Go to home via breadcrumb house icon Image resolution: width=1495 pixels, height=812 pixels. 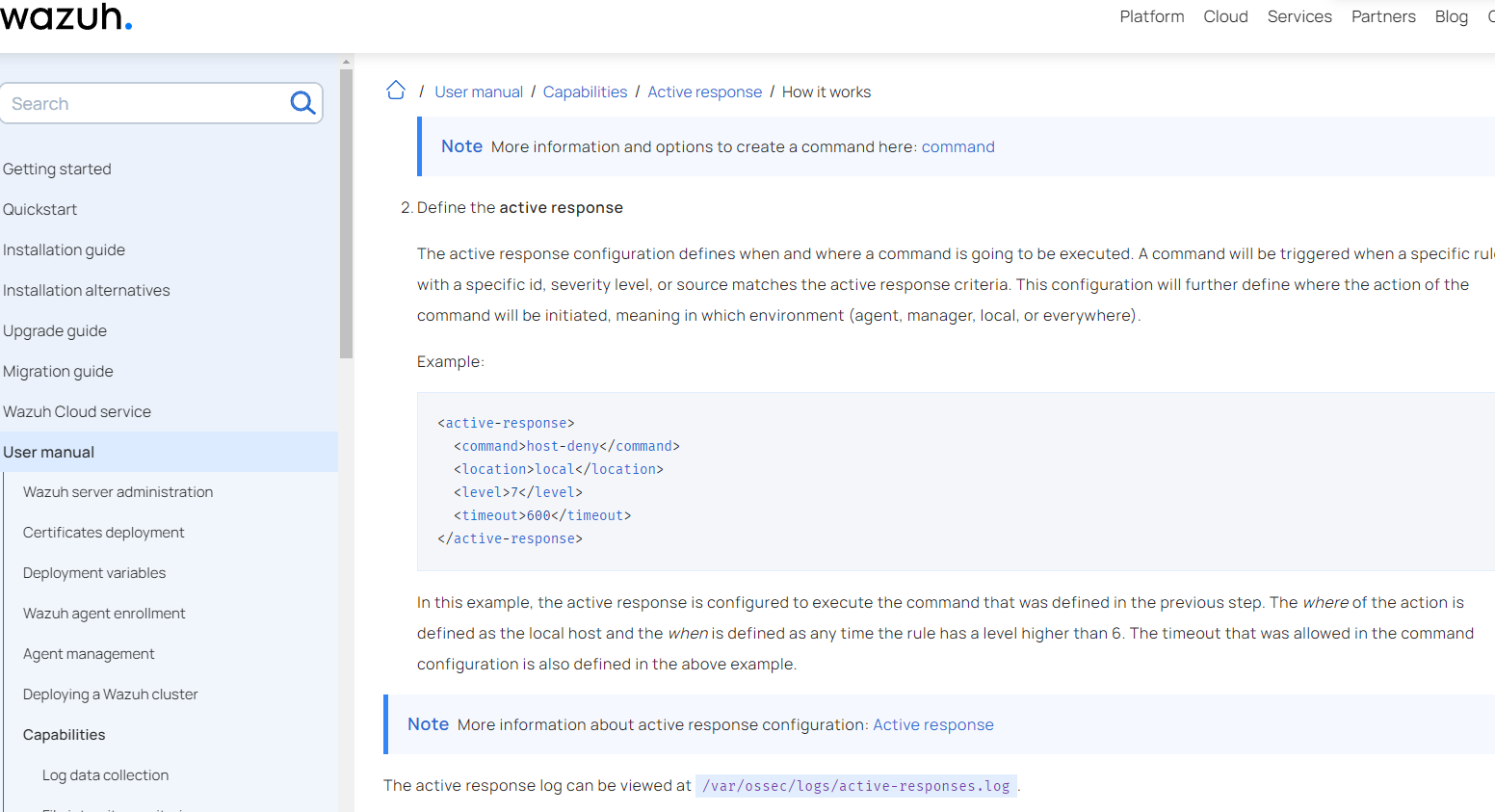pyautogui.click(x=396, y=91)
